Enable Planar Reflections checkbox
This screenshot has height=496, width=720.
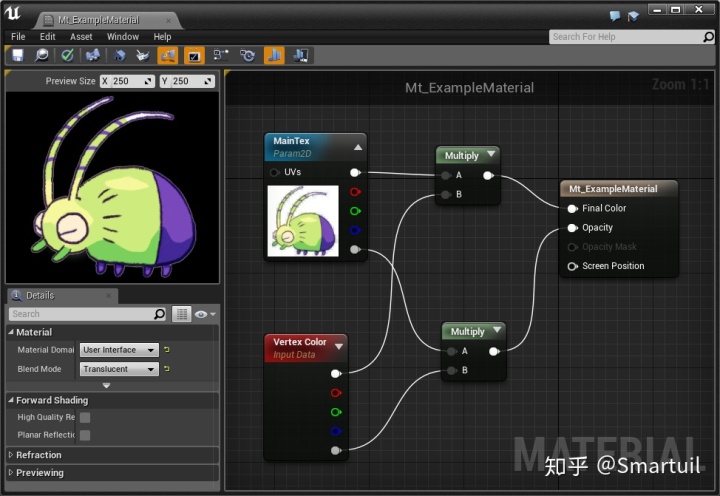click(85, 435)
